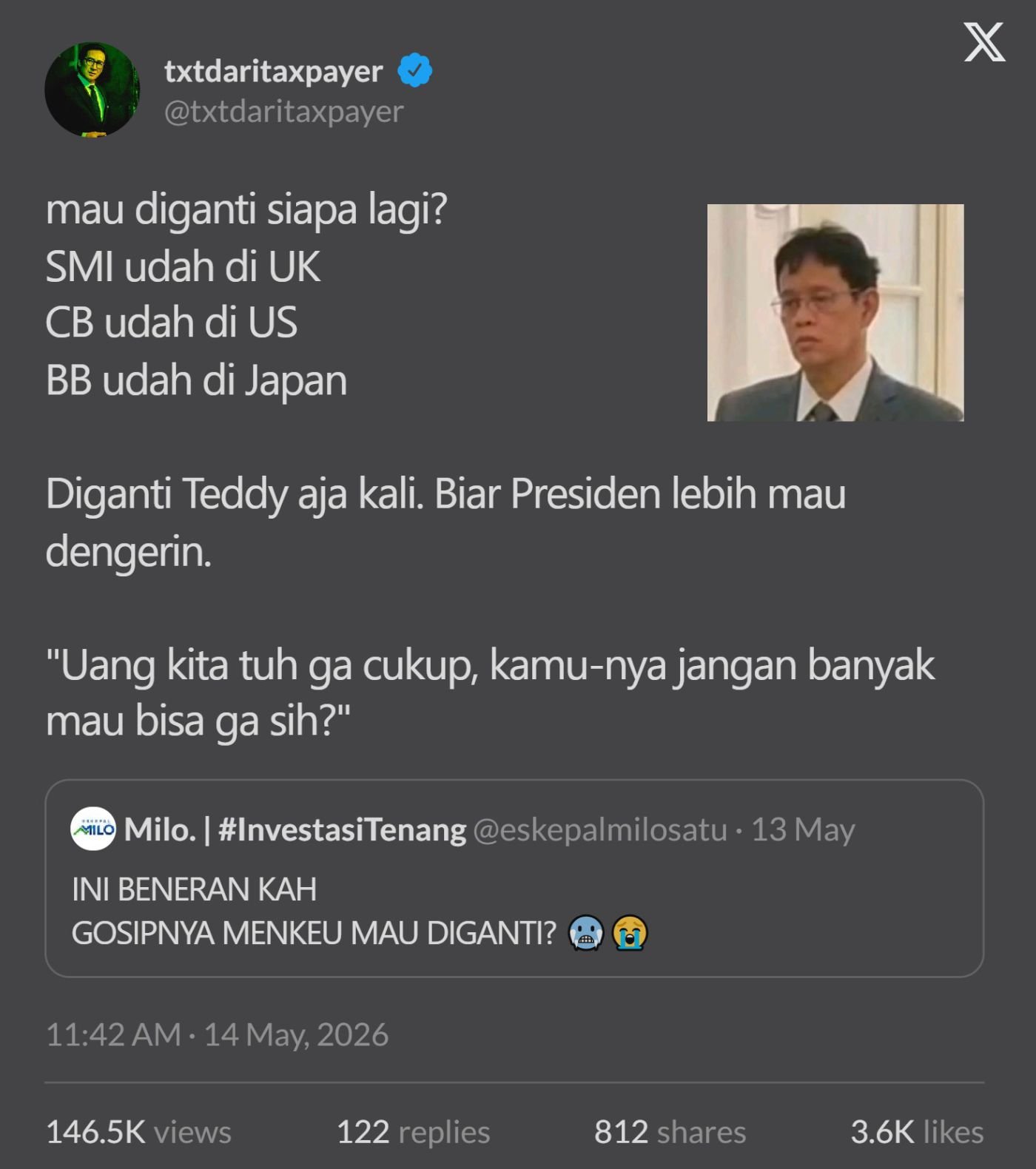The width and height of the screenshot is (1036, 1169).
Task: Click the X logo icon
Action: [984, 41]
